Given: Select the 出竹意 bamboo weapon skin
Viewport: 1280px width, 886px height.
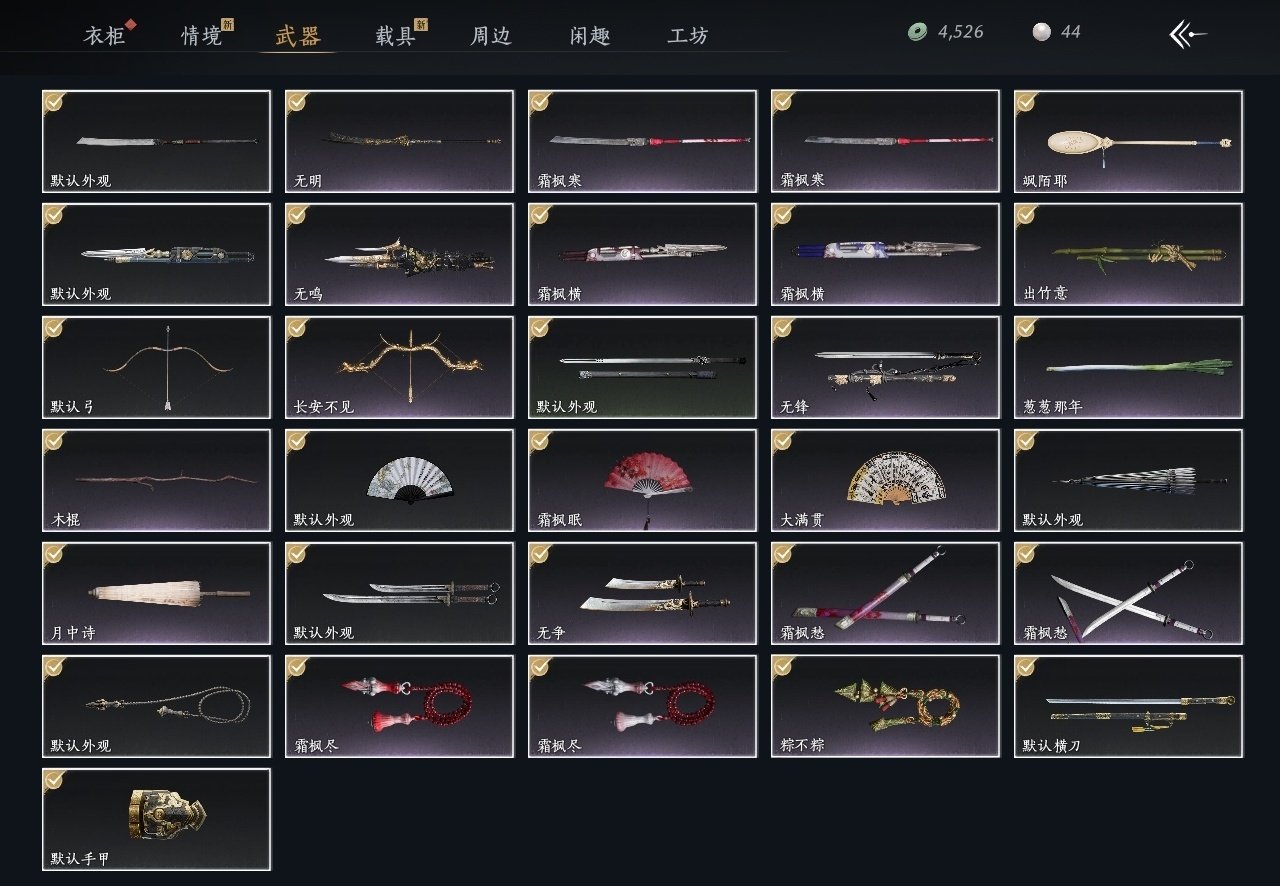Looking at the screenshot, I should 1128,254.
